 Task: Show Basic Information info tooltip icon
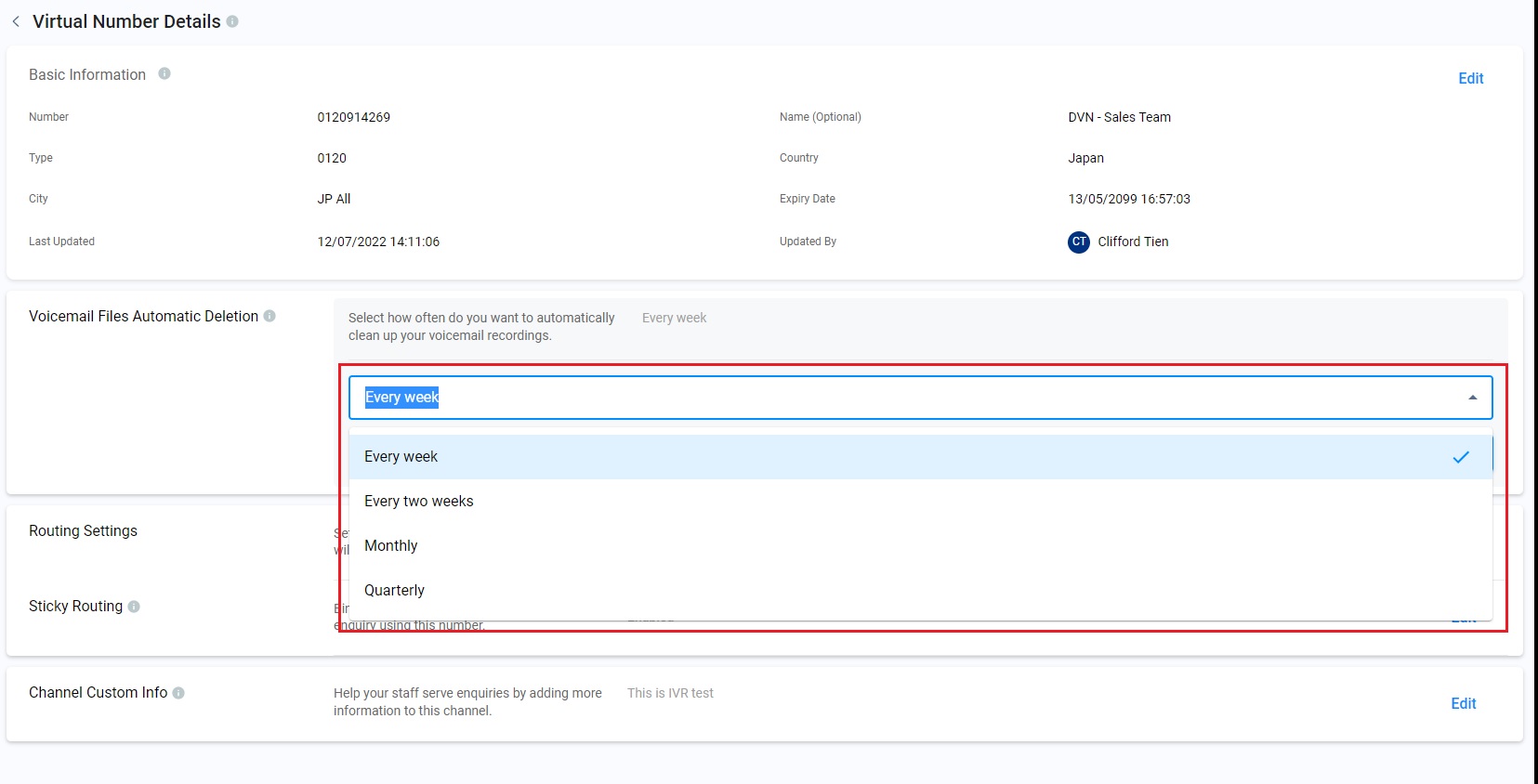[x=164, y=73]
